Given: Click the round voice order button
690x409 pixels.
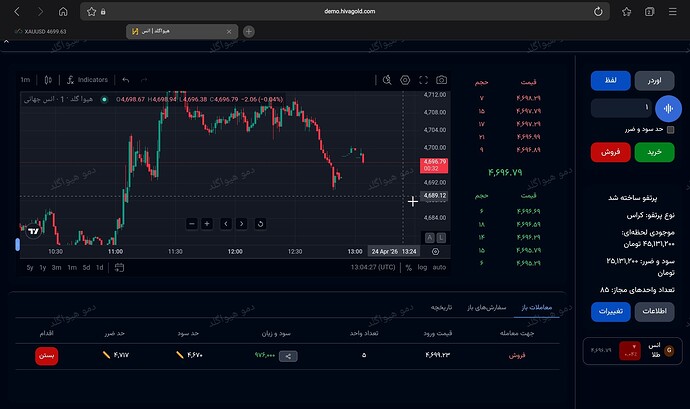Looking at the screenshot, I should click(668, 108).
